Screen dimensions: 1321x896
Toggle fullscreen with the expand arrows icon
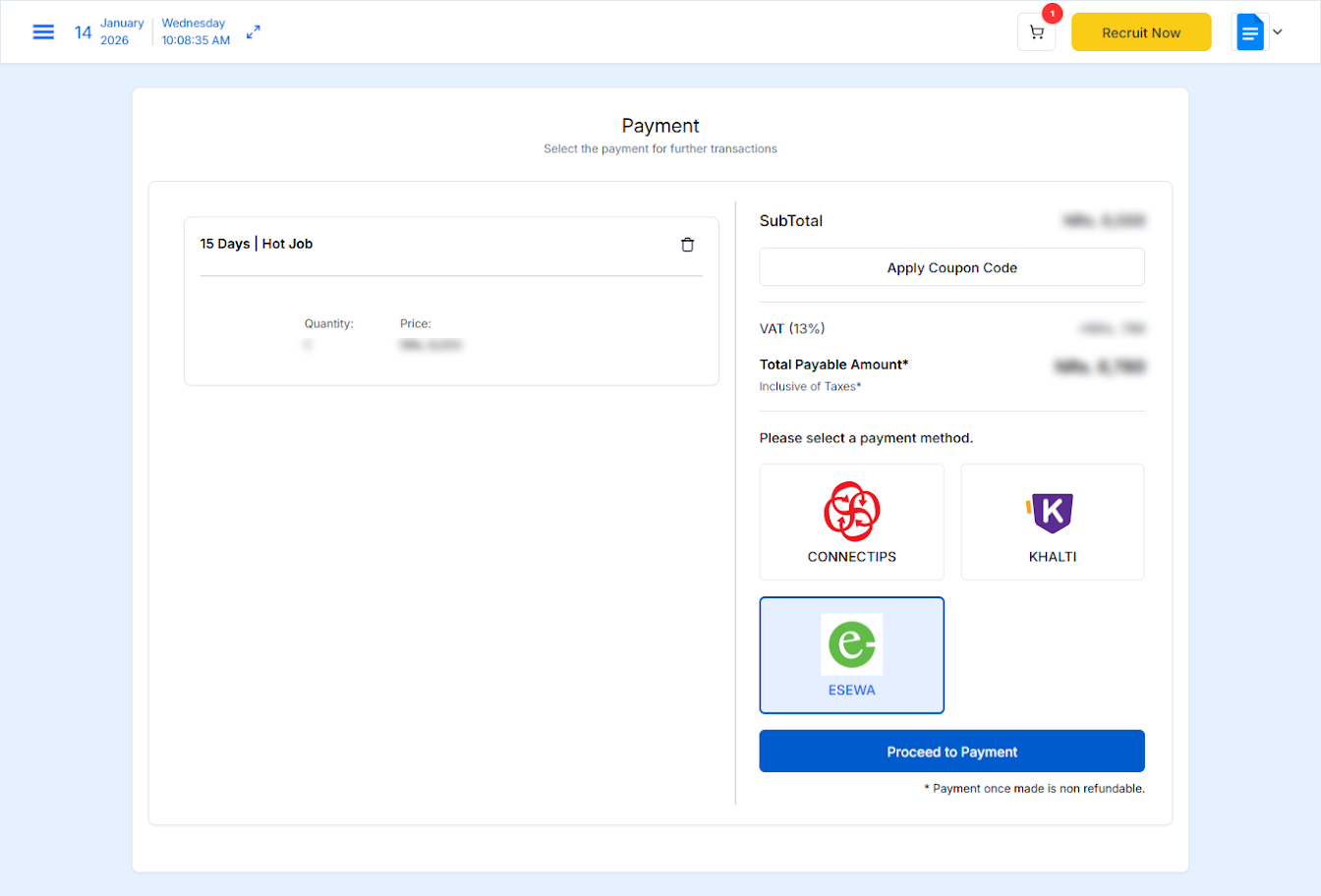254,32
